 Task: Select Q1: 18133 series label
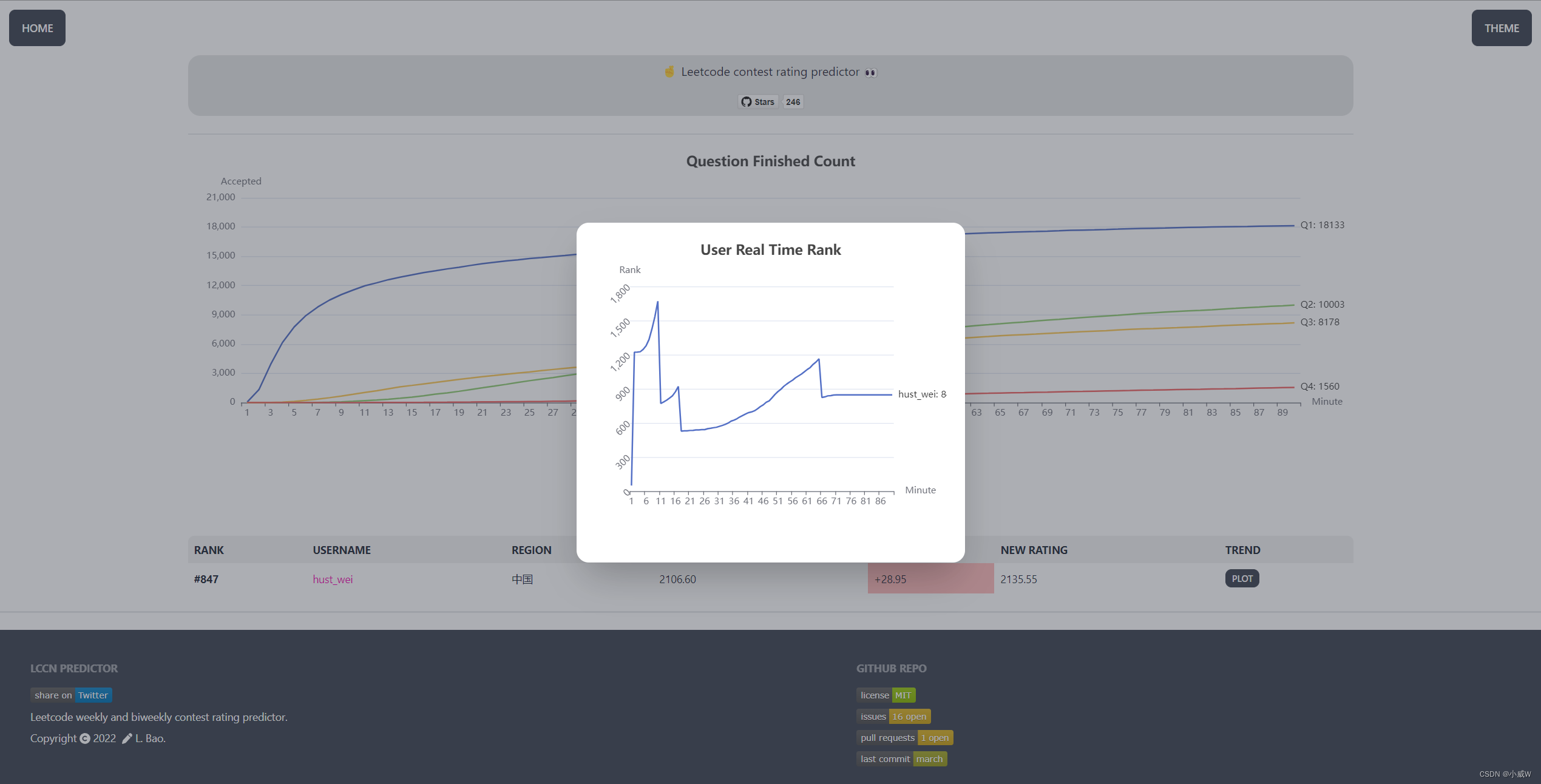tap(1322, 225)
